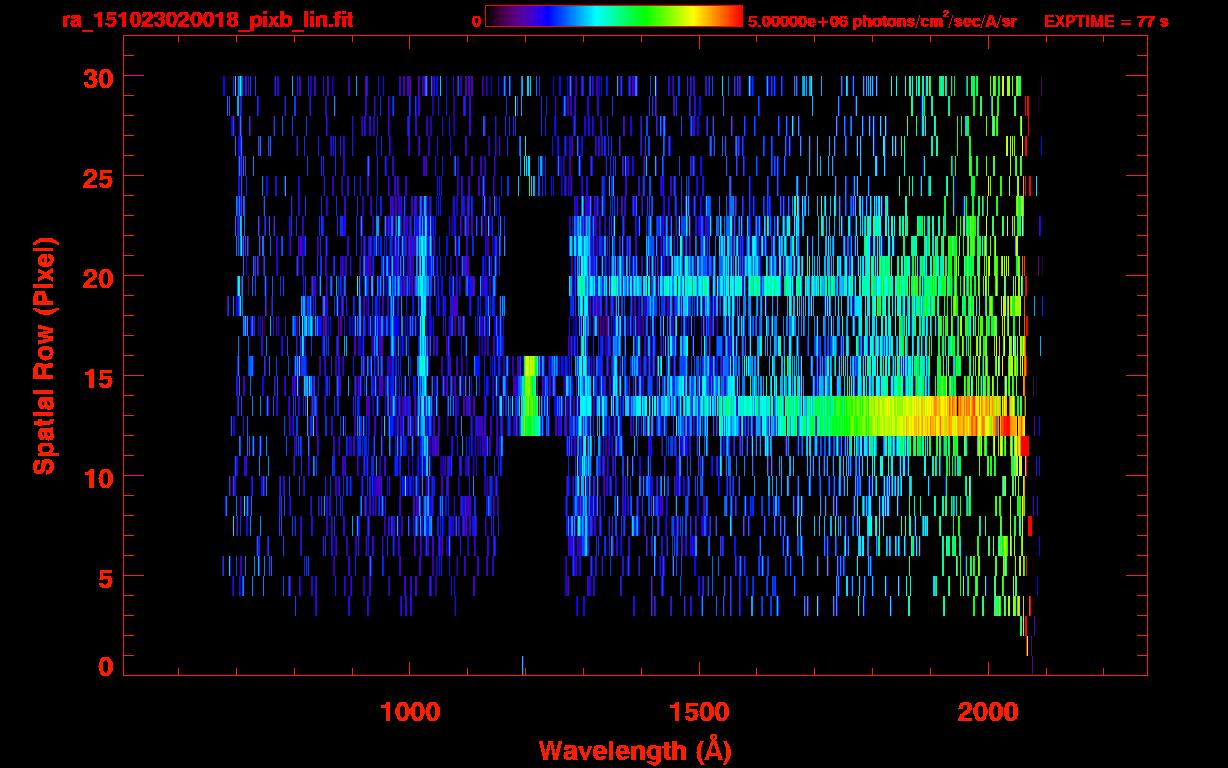Click the x-axis tick label 1500
The height and width of the screenshot is (768, 1228).
click(x=699, y=712)
